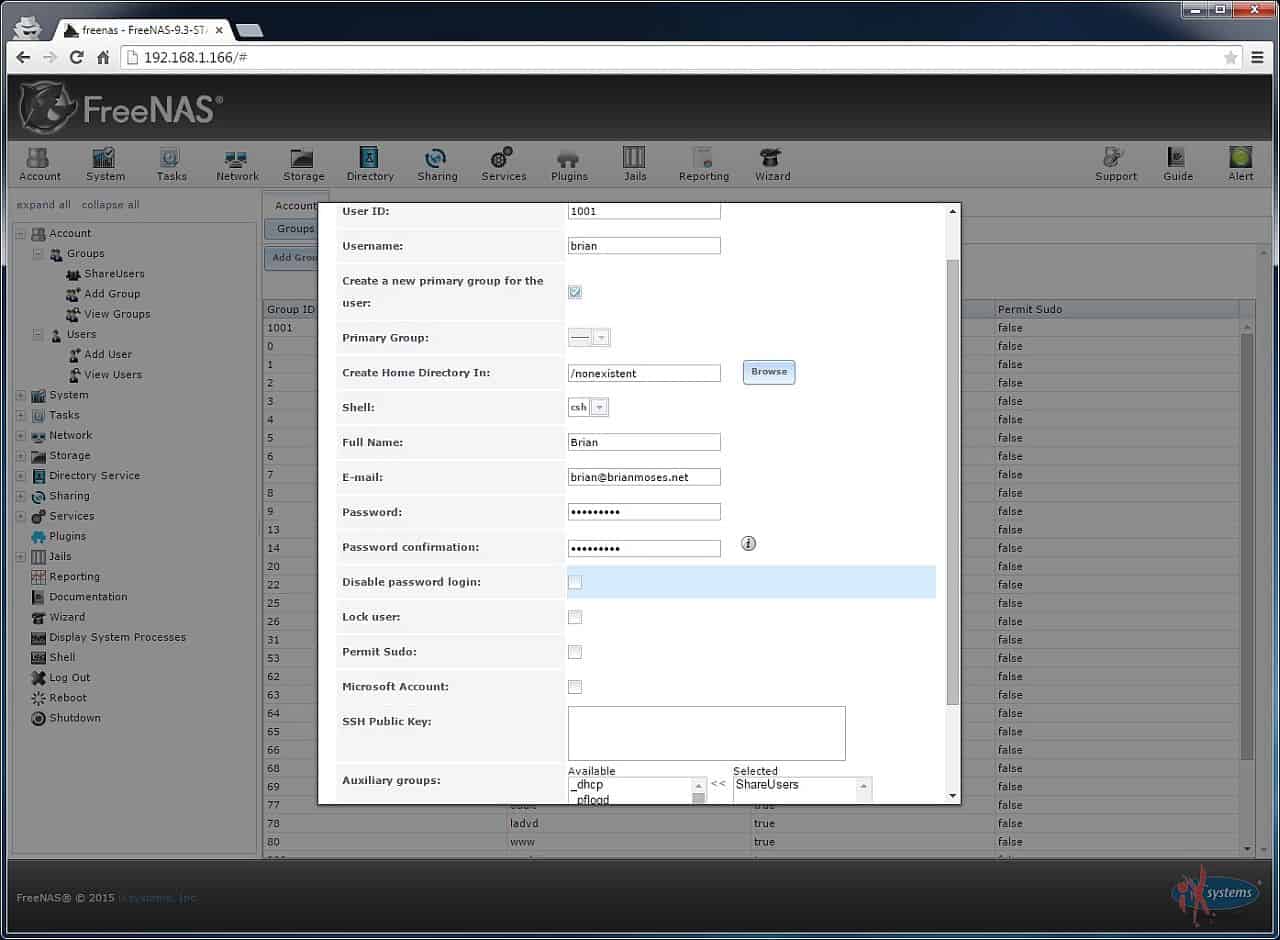1280x940 pixels.
Task: Launch the Wizard toolbar icon
Action: tap(772, 164)
